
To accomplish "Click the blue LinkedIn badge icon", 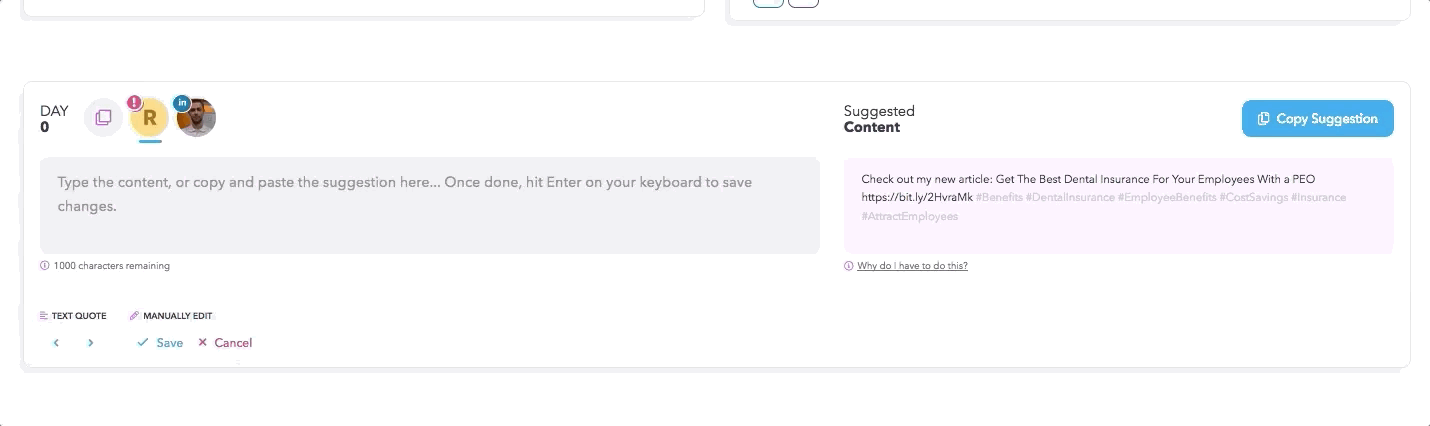I will [x=182, y=102].
